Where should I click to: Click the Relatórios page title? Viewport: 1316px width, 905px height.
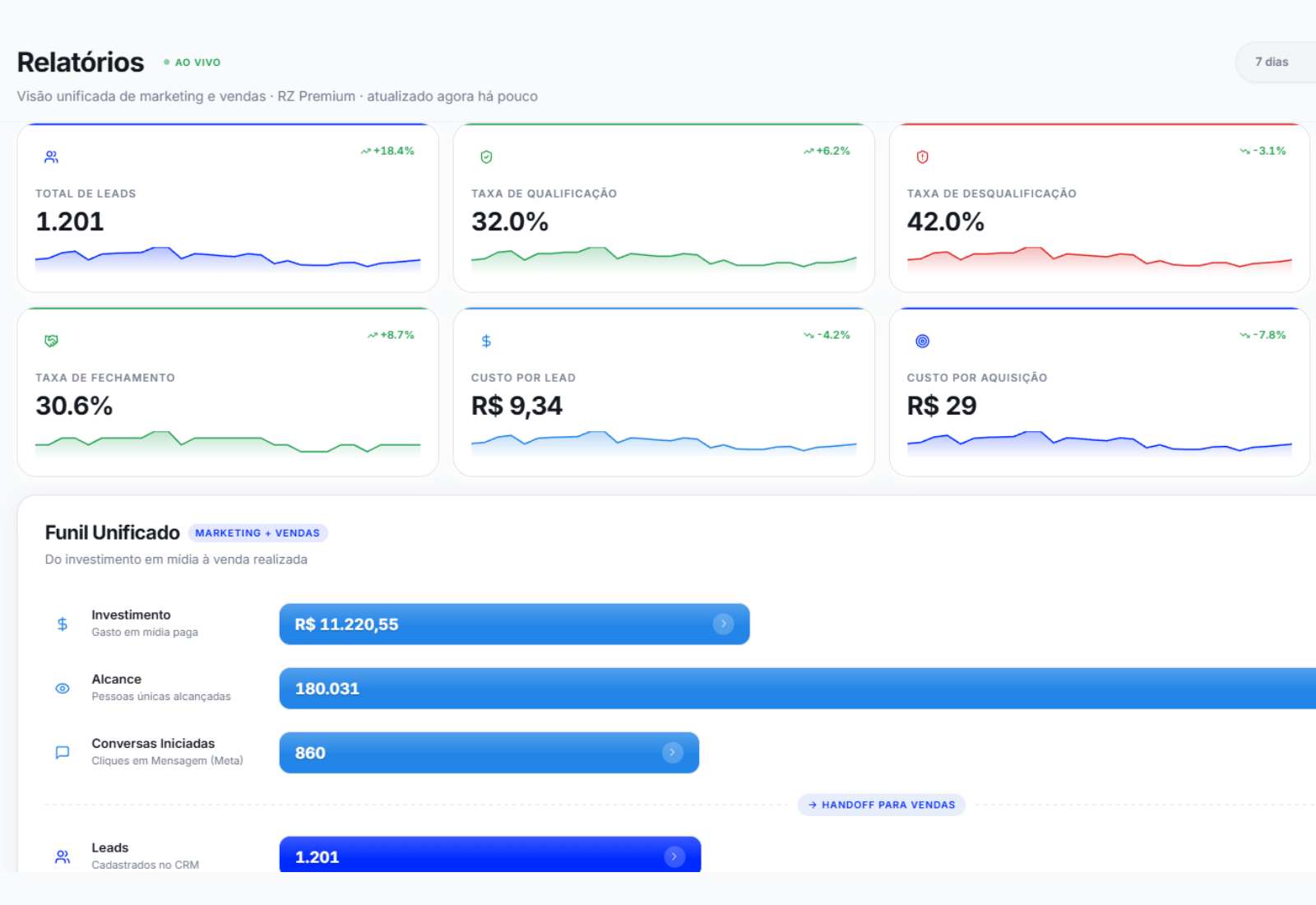81,62
